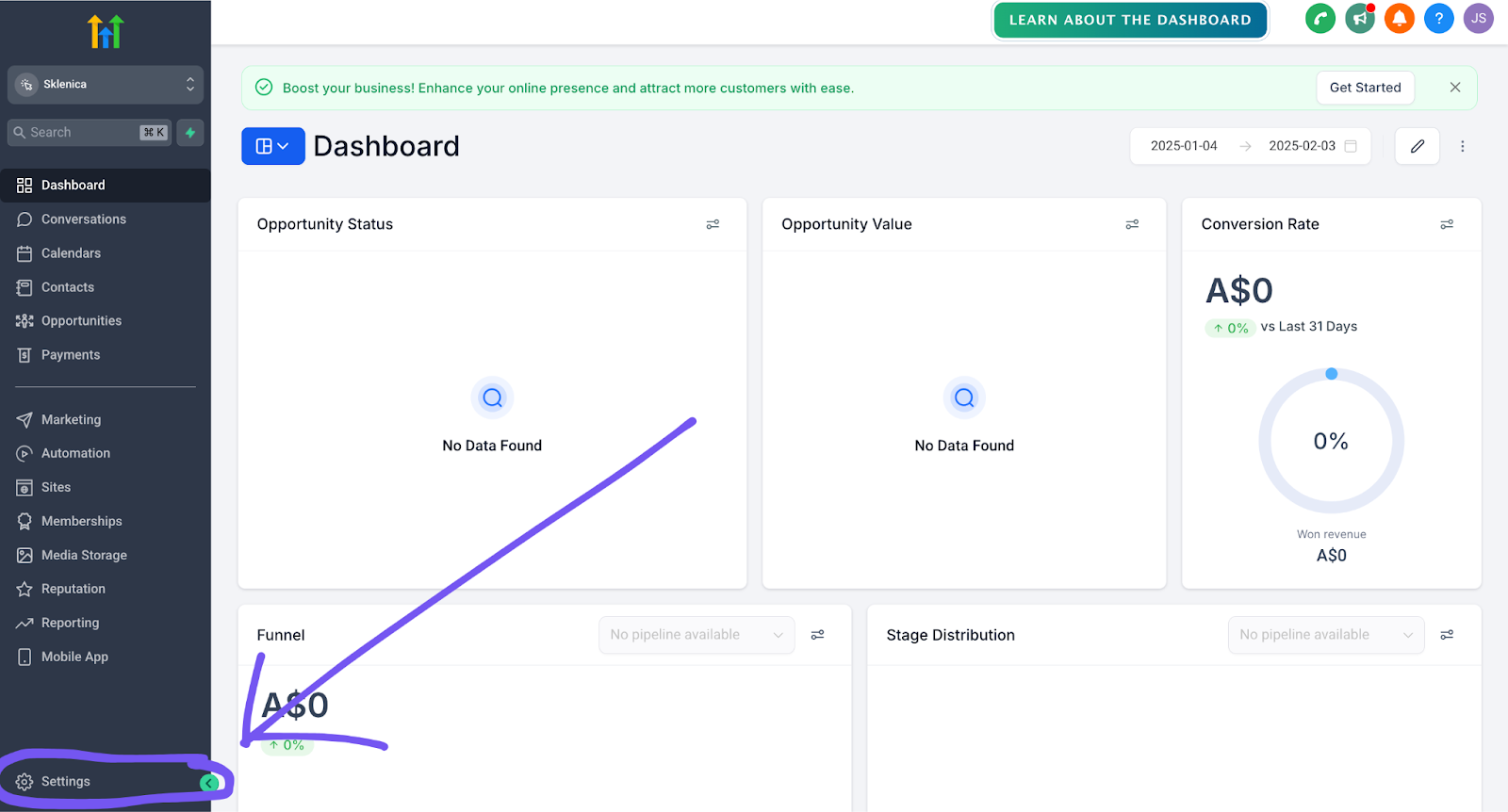Open Conversion Rate filter settings icon
Viewport: 1508px width, 812px height.
click(x=1447, y=224)
